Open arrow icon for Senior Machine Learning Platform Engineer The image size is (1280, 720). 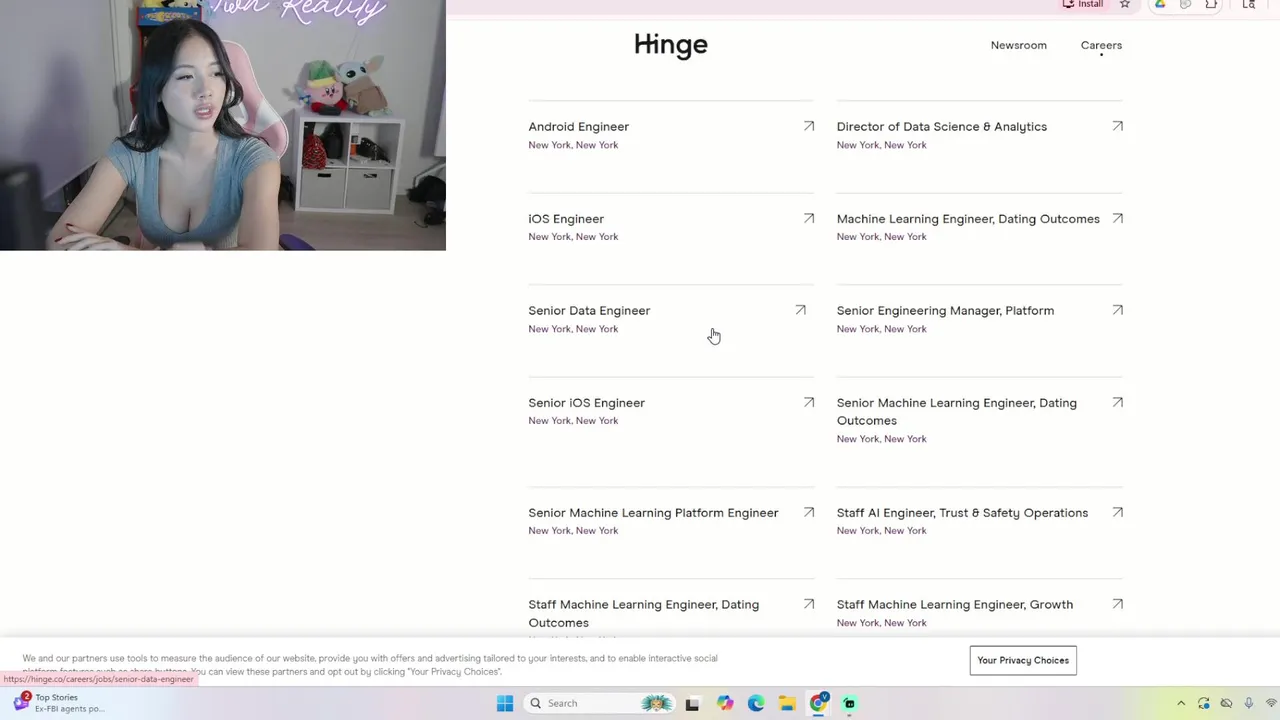(809, 512)
